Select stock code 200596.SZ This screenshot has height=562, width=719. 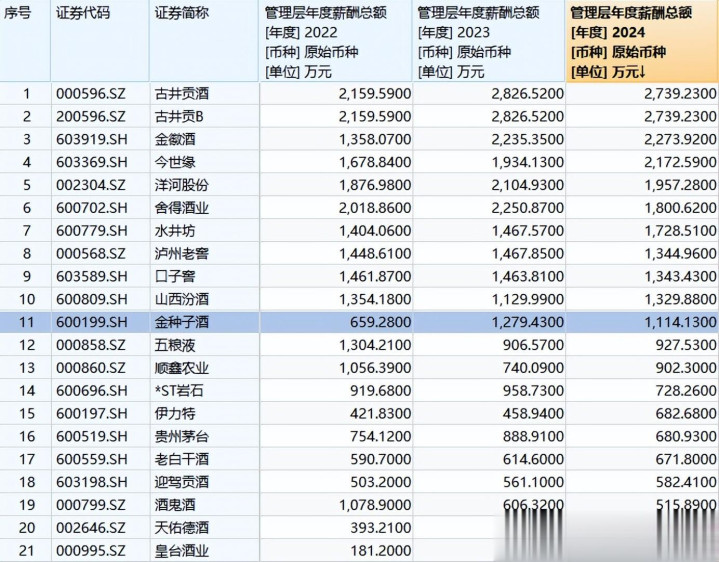pos(91,117)
